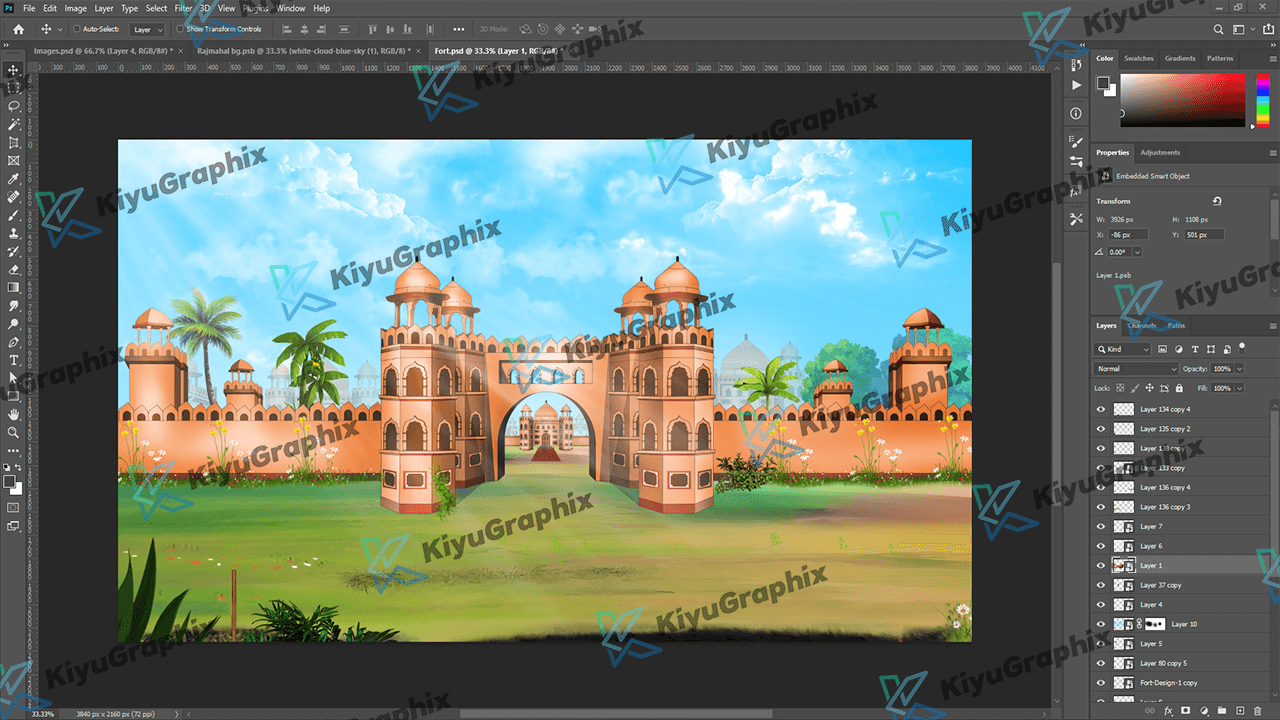
Task: Click the W width input field
Action: [x=1127, y=219]
